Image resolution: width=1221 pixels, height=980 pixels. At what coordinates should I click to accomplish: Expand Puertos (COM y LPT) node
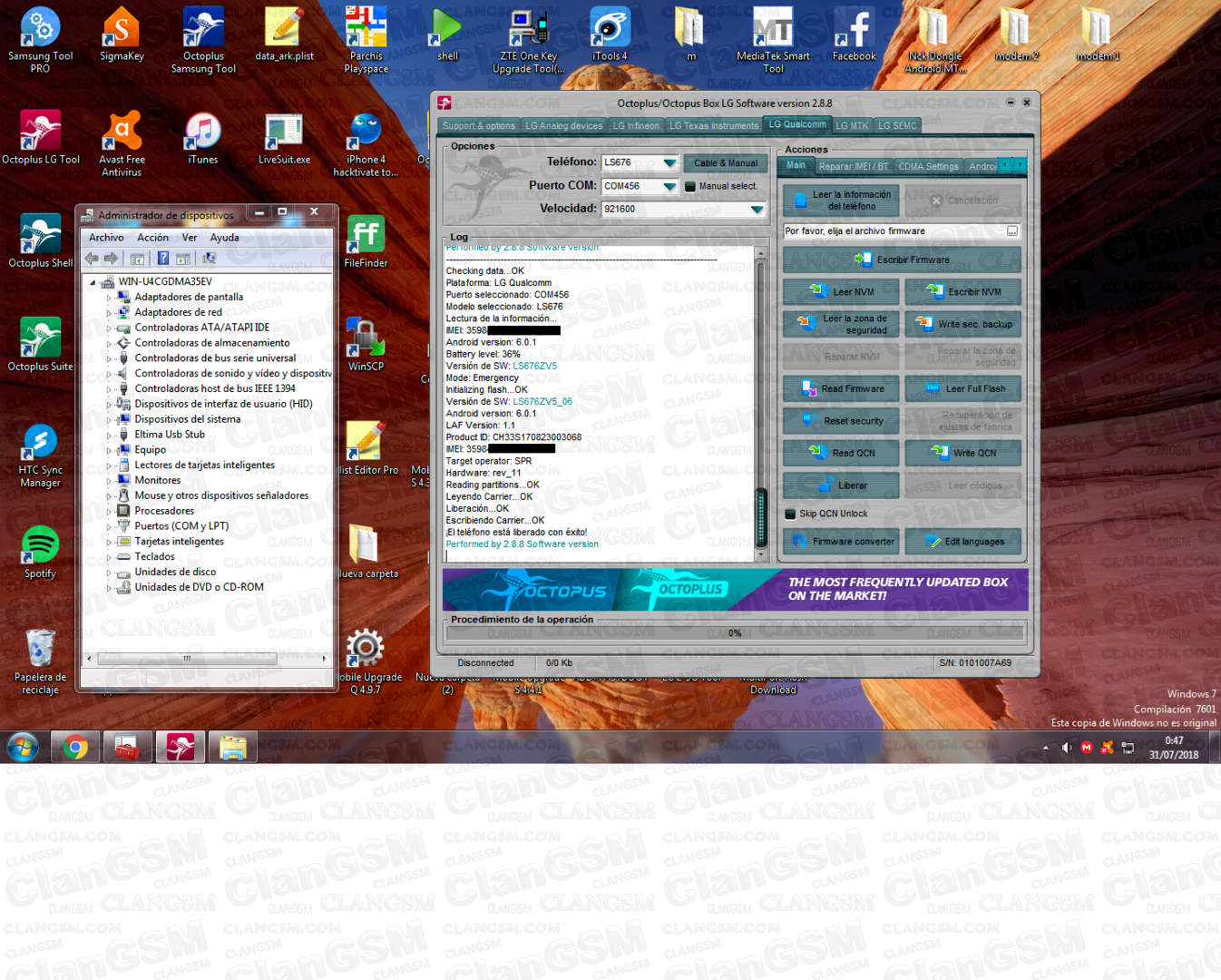[109, 526]
